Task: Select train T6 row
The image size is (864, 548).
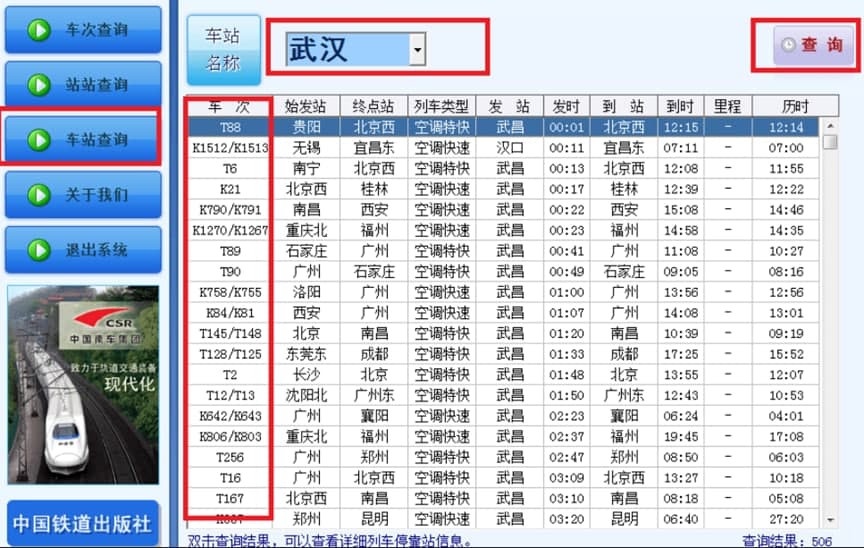Action: point(503,169)
